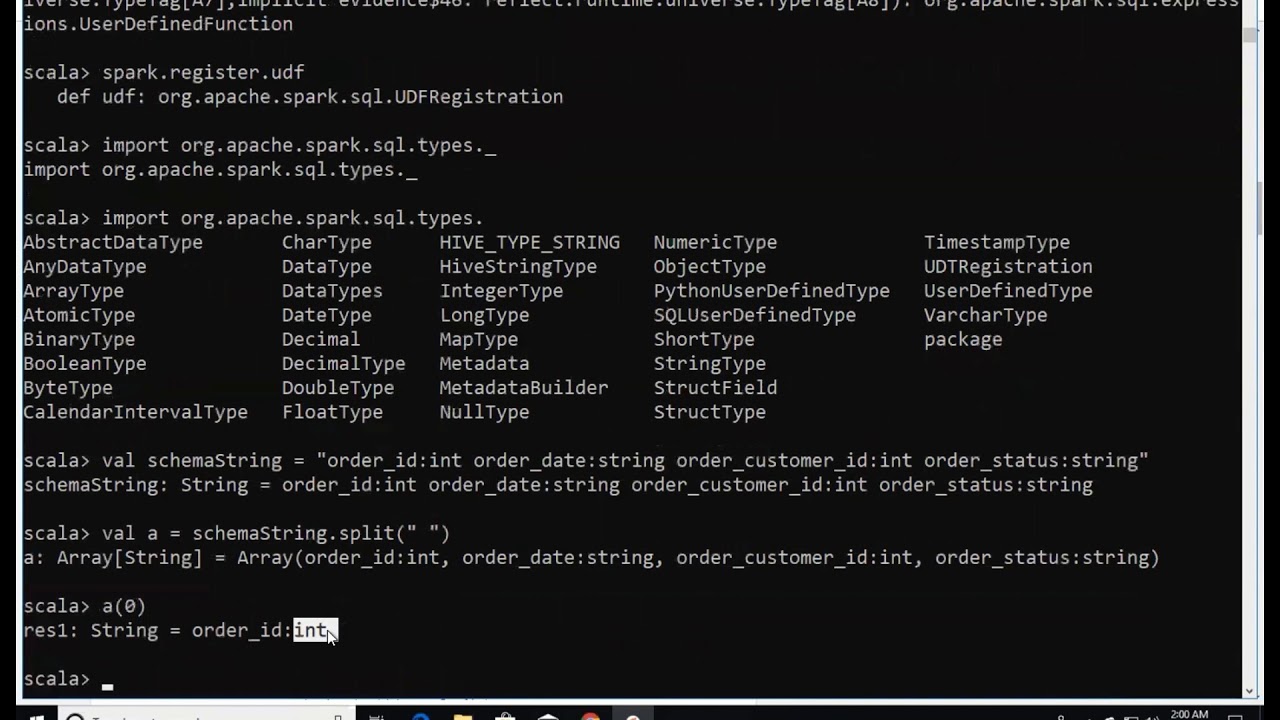Click 'HIVE_TYPE_STRING' in completion list
1280x720 pixels.
529,242
